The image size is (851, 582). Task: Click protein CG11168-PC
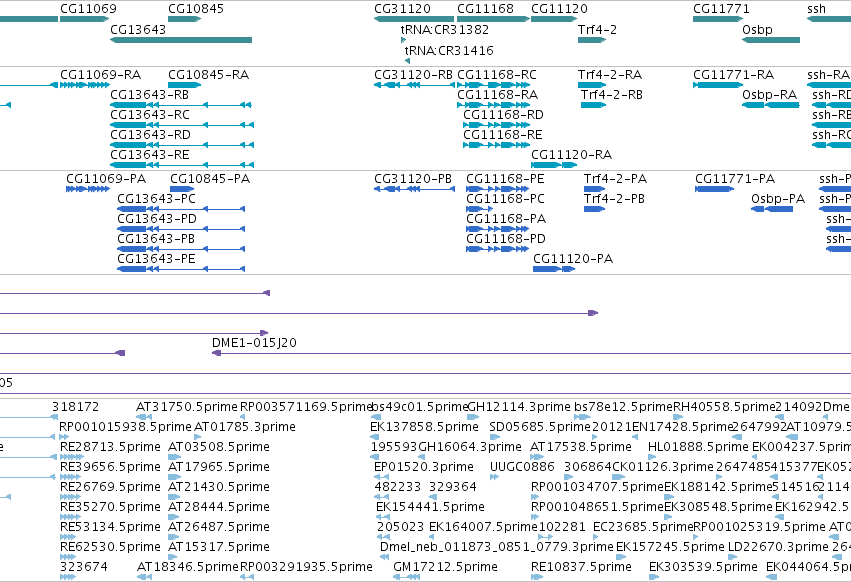(505, 199)
